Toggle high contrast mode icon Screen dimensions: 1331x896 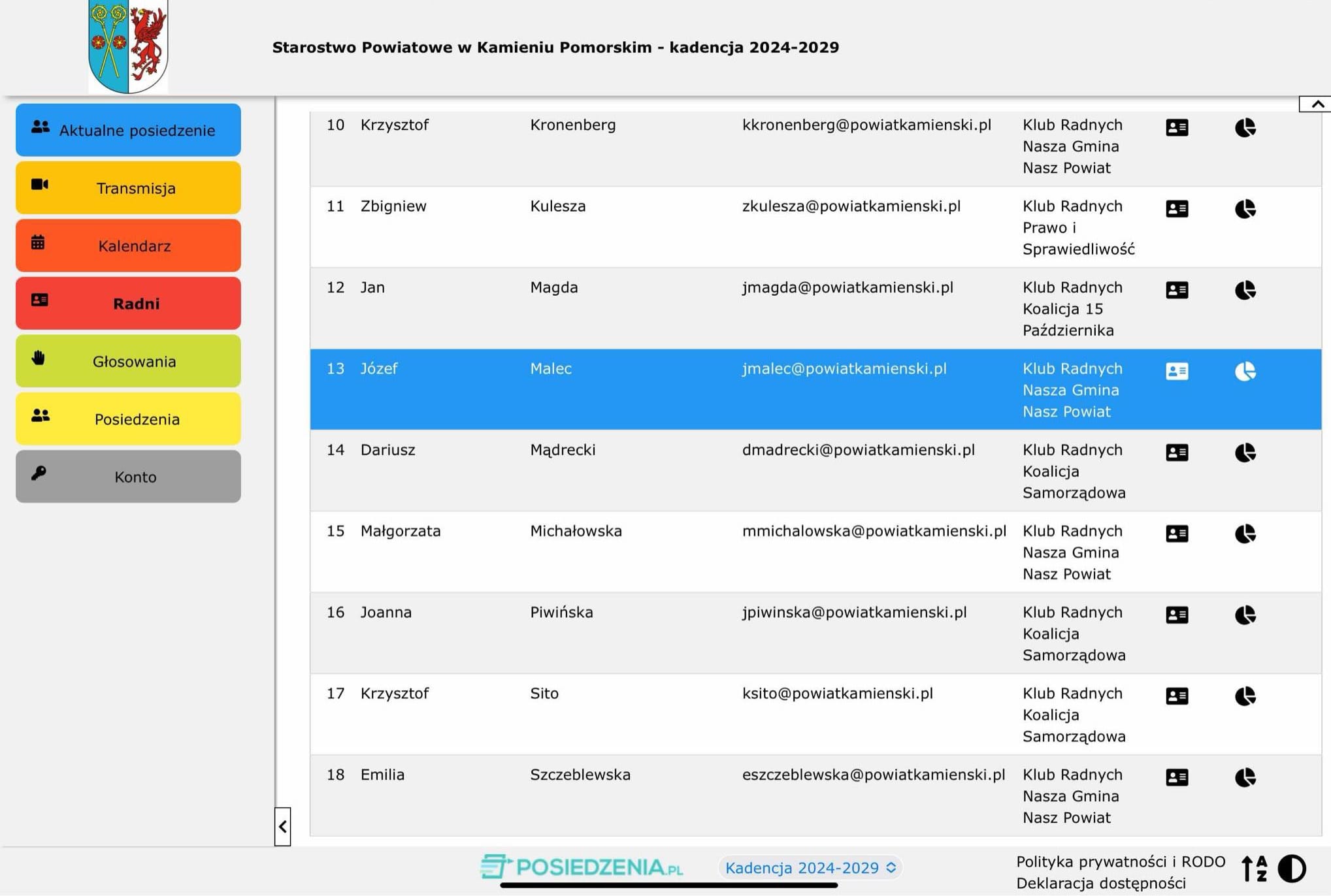click(1291, 869)
